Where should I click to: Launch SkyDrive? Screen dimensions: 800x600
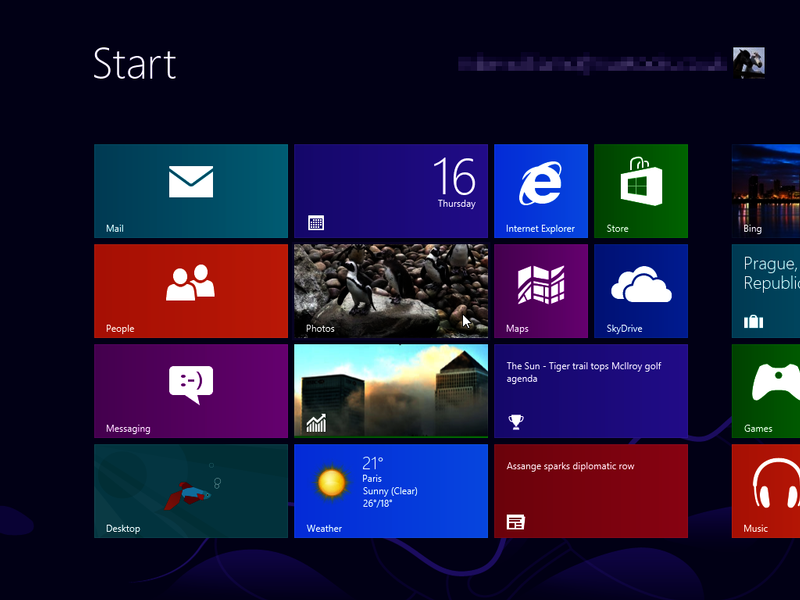(640, 290)
